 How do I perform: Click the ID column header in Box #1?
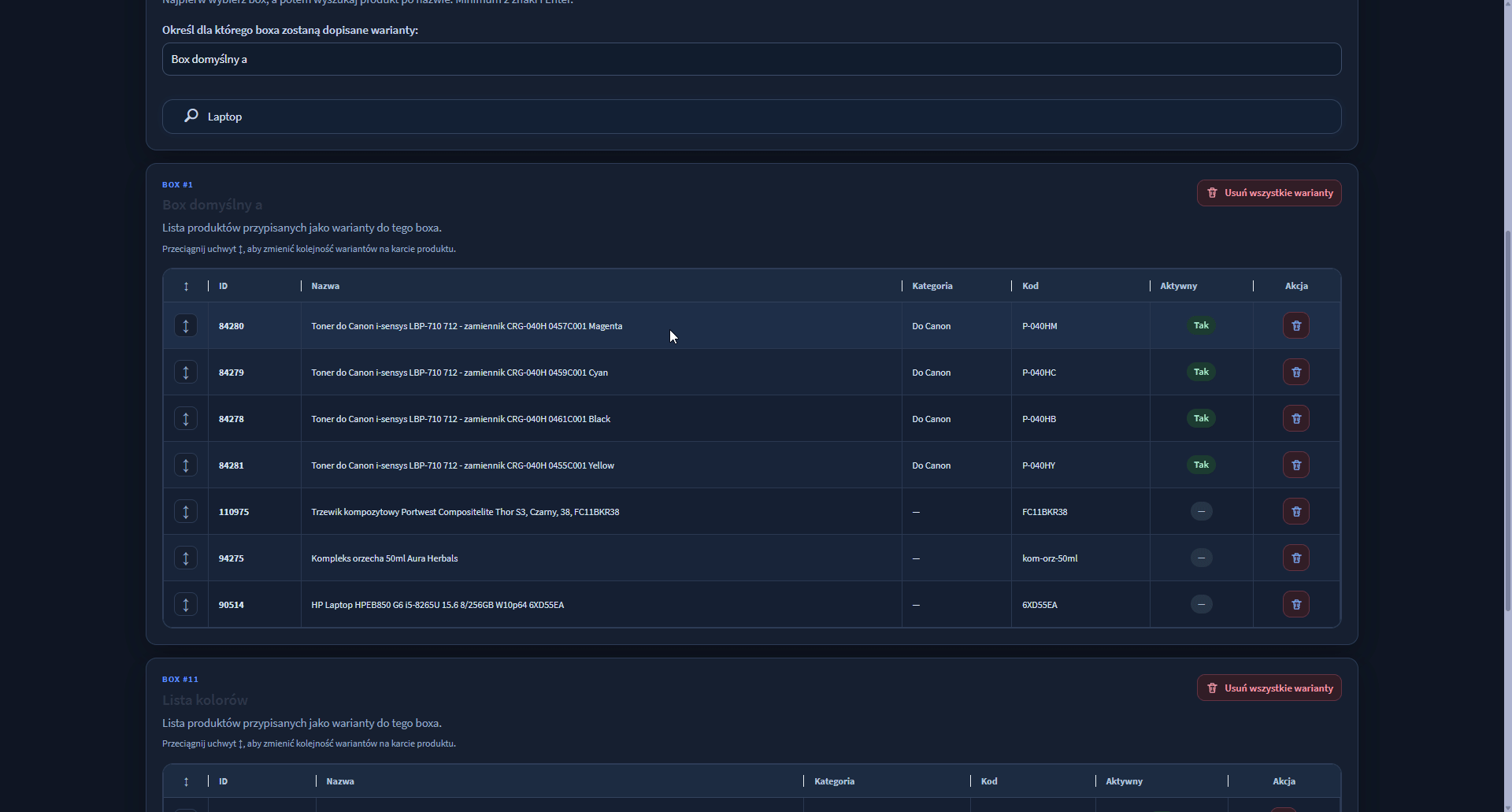(224, 286)
